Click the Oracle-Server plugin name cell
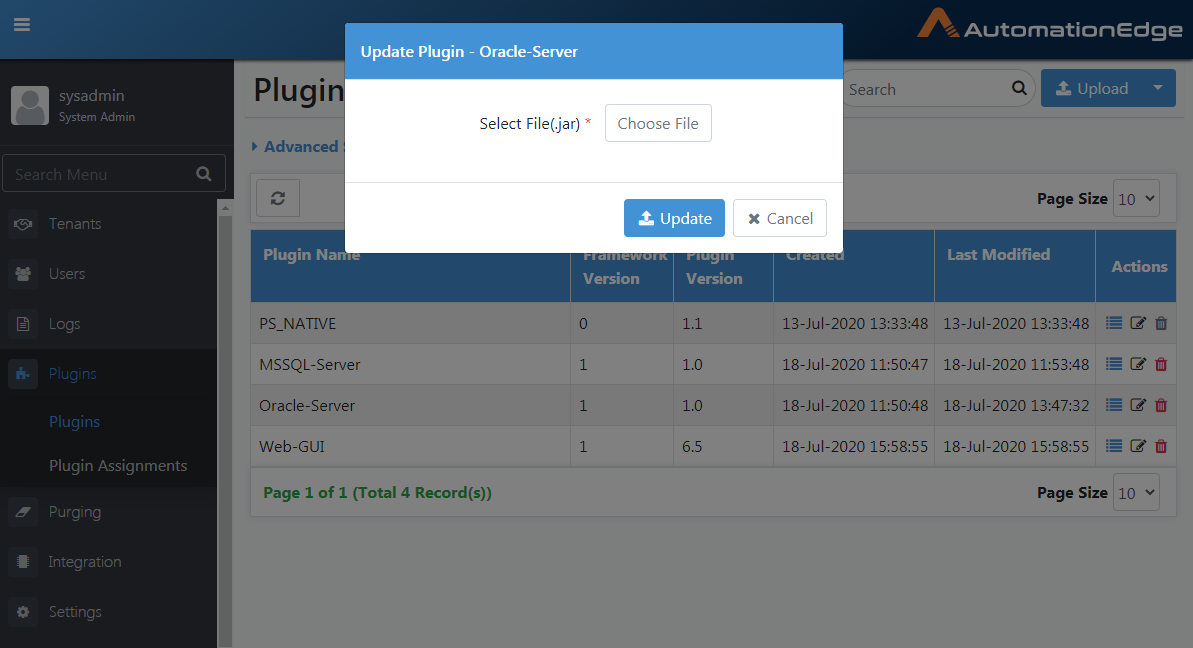1193x648 pixels. tap(411, 405)
